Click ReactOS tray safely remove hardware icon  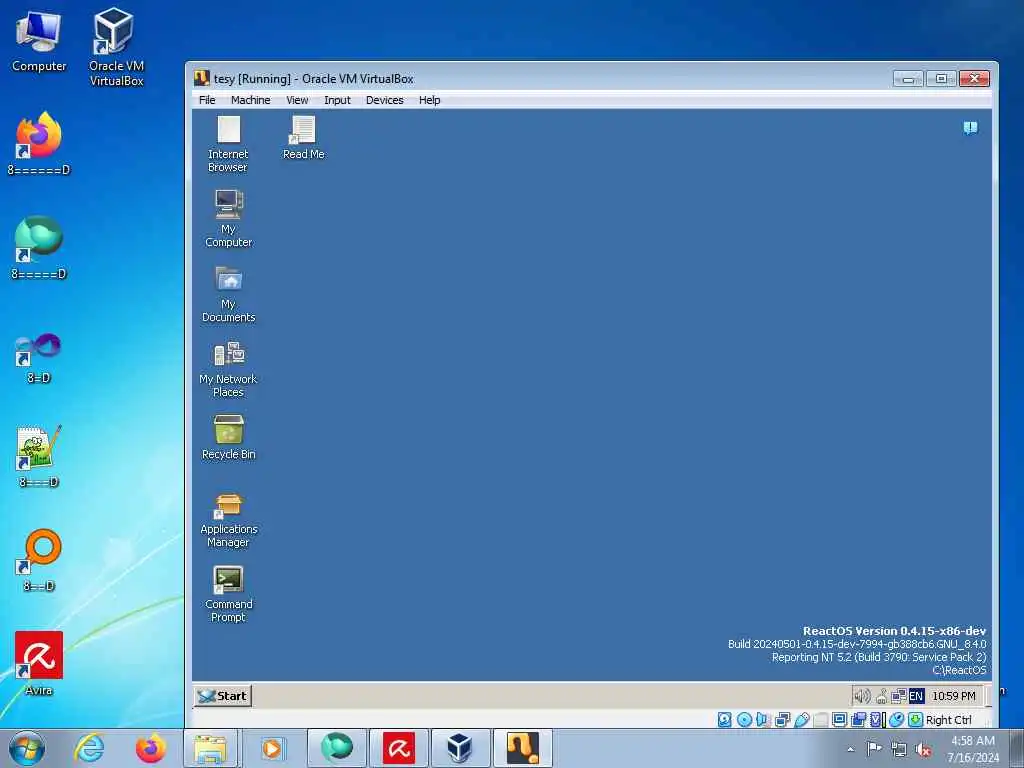pos(882,697)
